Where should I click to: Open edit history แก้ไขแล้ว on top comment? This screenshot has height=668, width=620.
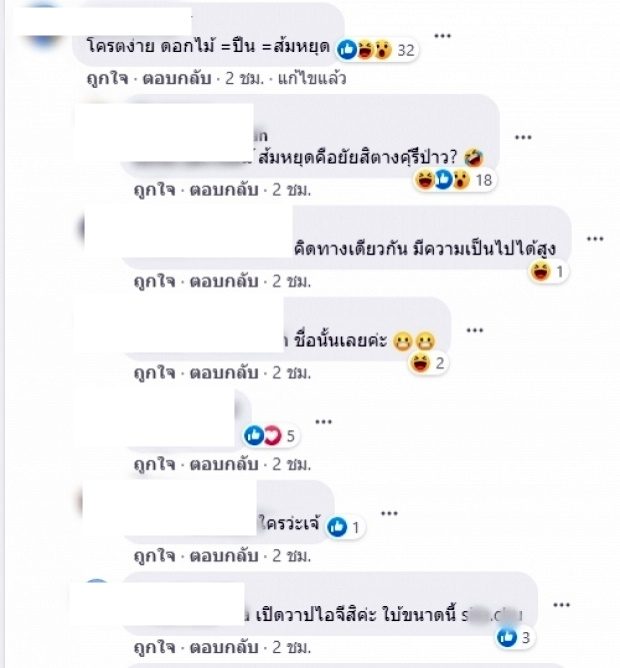pyautogui.click(x=312, y=79)
